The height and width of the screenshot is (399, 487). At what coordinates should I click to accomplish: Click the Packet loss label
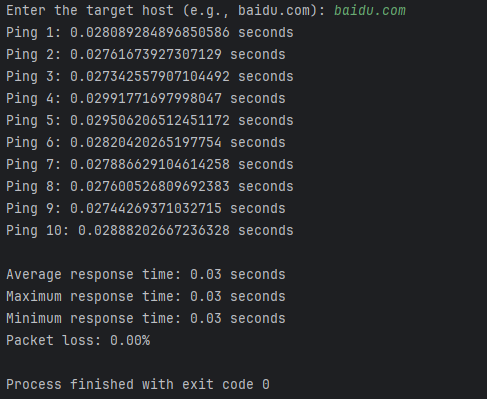[x=53, y=341]
